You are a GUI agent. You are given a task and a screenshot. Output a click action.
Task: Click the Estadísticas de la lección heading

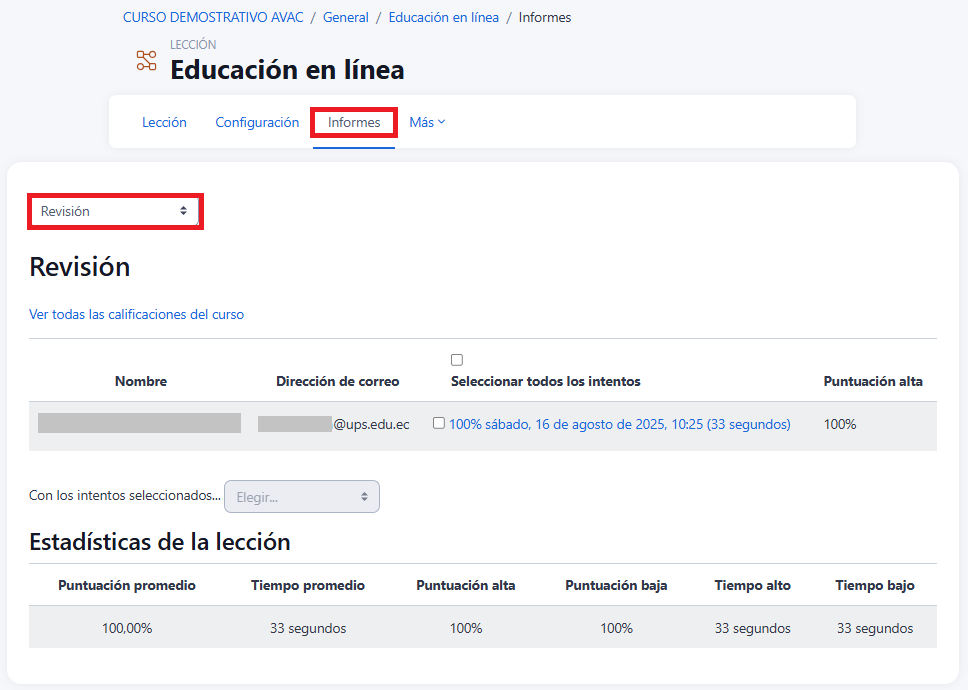160,542
